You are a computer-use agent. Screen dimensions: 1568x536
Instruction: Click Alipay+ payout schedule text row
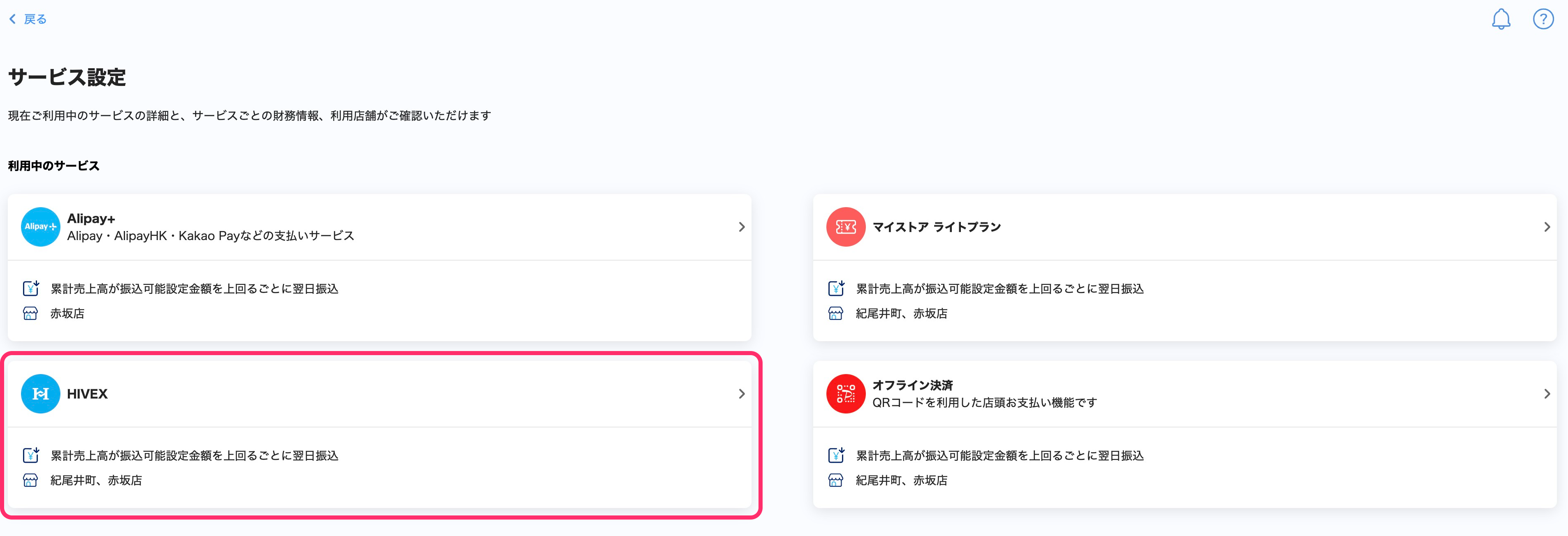click(194, 289)
